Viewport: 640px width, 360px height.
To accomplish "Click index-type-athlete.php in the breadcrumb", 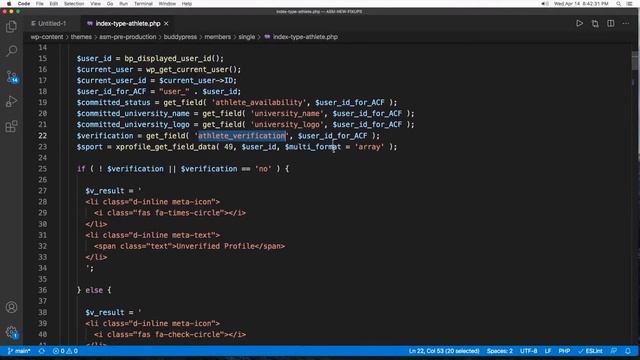I will point(305,37).
